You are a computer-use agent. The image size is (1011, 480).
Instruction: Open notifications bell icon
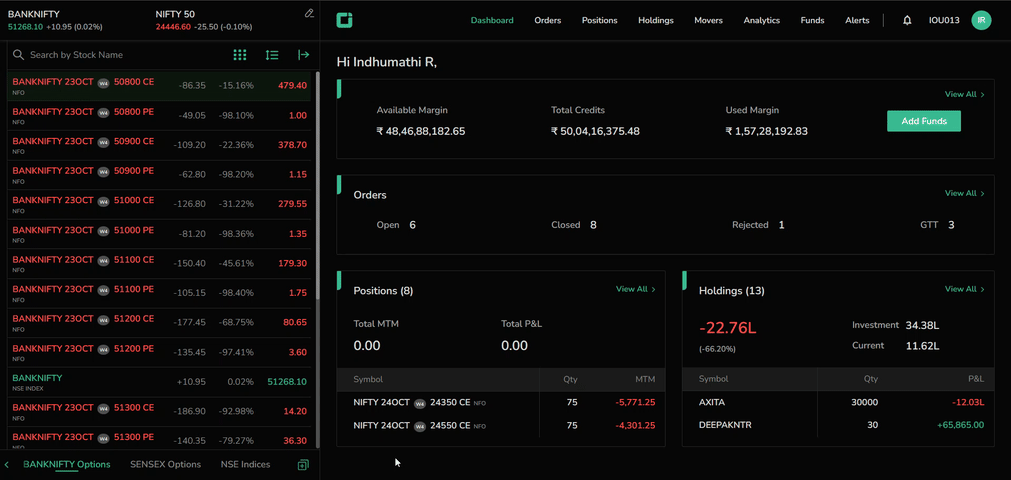[x=907, y=20]
